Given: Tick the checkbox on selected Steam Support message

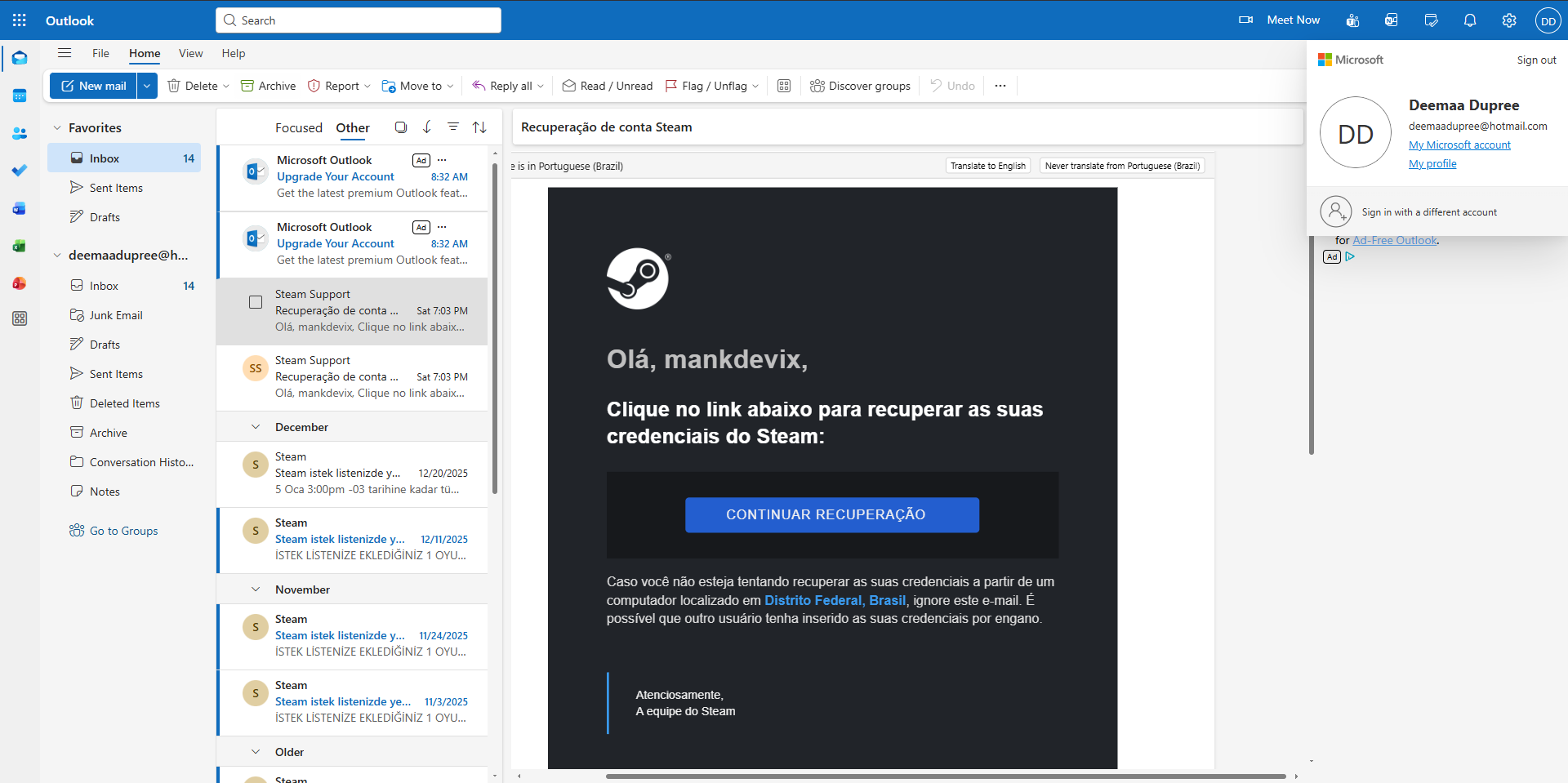Looking at the screenshot, I should (x=256, y=302).
